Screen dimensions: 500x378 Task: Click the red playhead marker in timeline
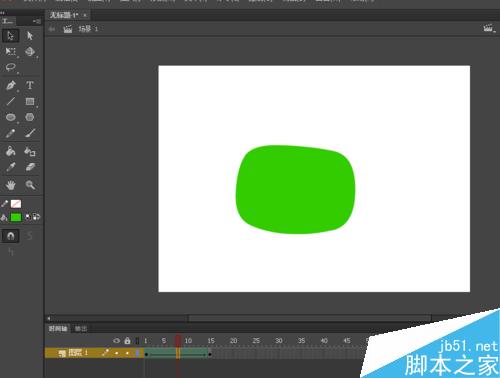pyautogui.click(x=178, y=341)
